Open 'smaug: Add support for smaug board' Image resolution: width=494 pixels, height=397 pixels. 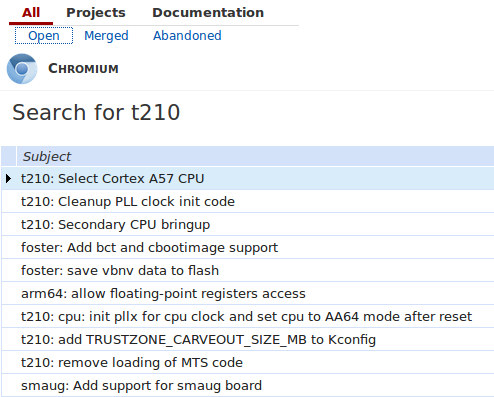[141, 386]
